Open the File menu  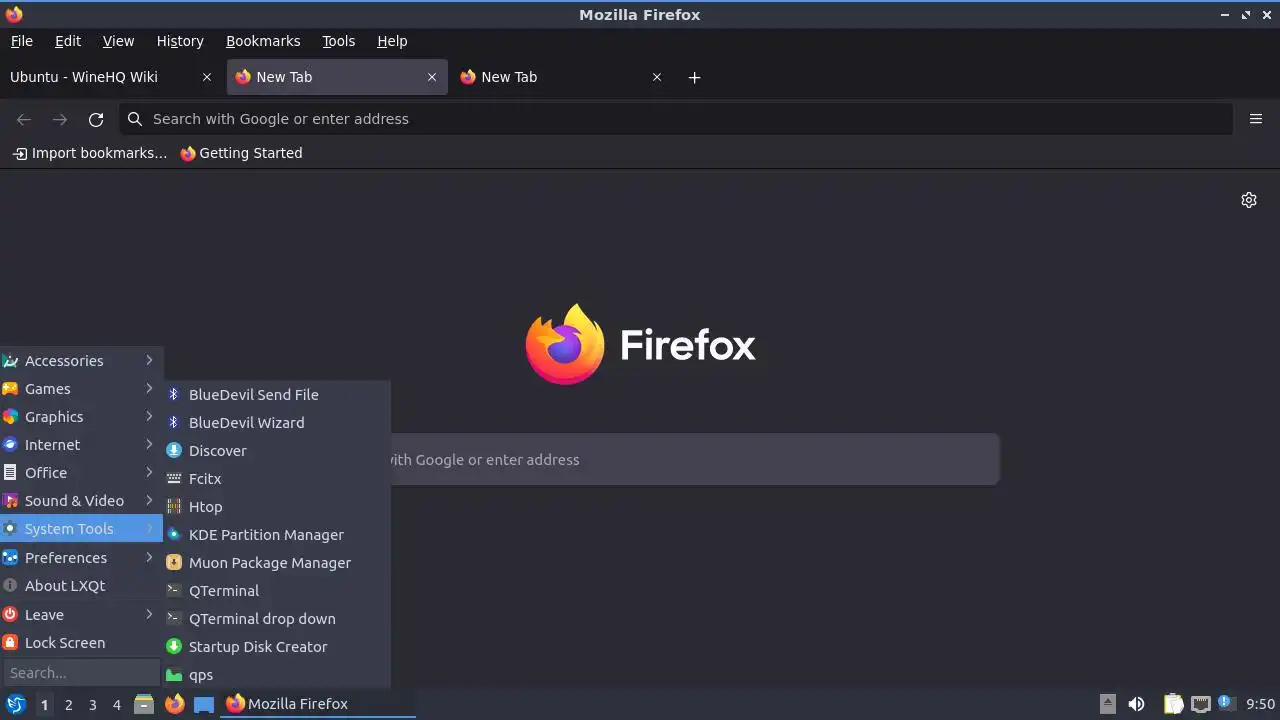(22, 41)
